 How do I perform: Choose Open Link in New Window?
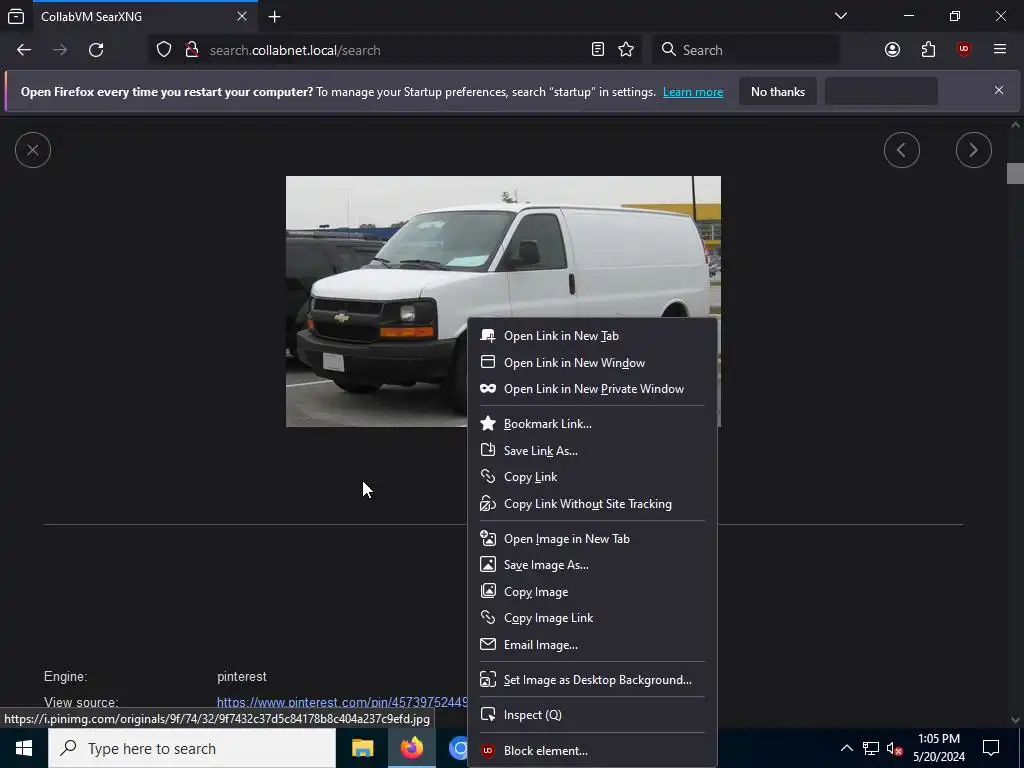coord(592,362)
